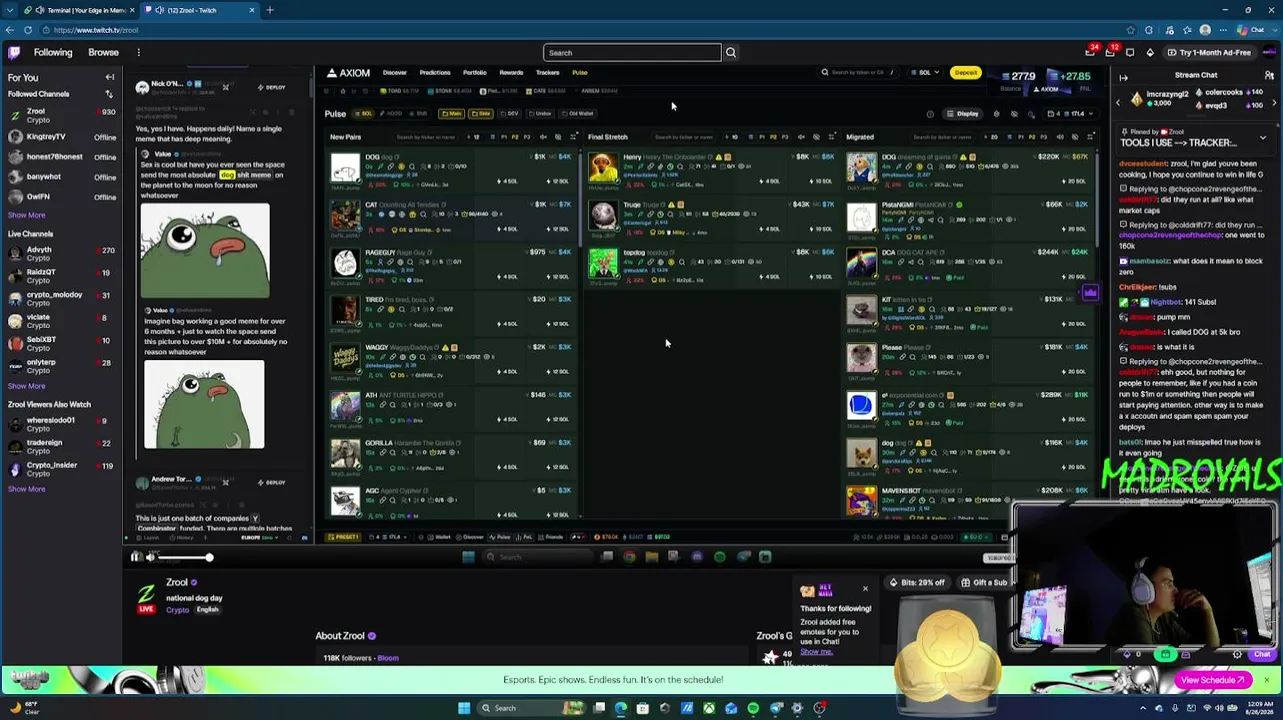The height and width of the screenshot is (720, 1283).
Task: Collapse the For You sidebar
Action: click(110, 77)
